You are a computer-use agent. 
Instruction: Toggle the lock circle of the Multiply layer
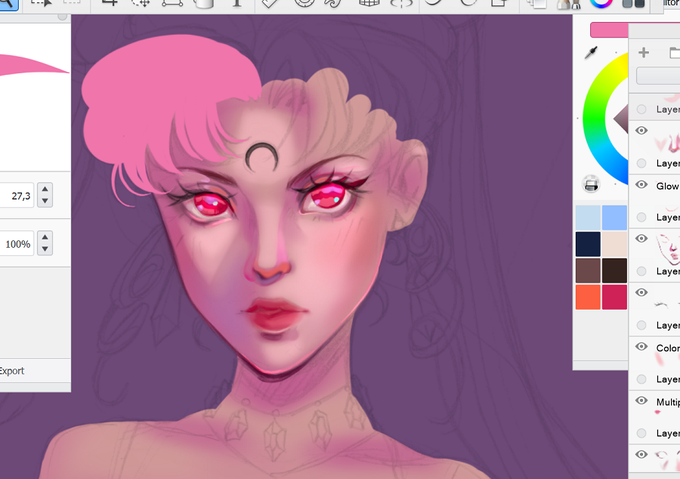click(641, 433)
